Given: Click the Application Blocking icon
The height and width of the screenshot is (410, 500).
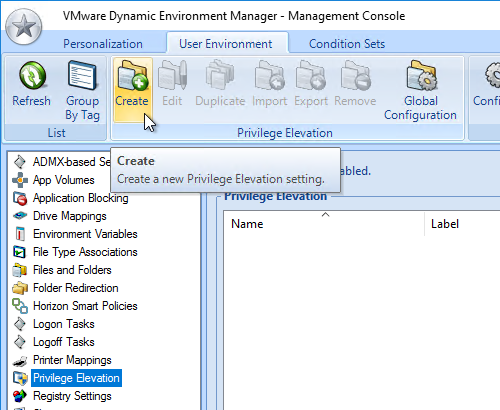Looking at the screenshot, I should tap(20, 198).
